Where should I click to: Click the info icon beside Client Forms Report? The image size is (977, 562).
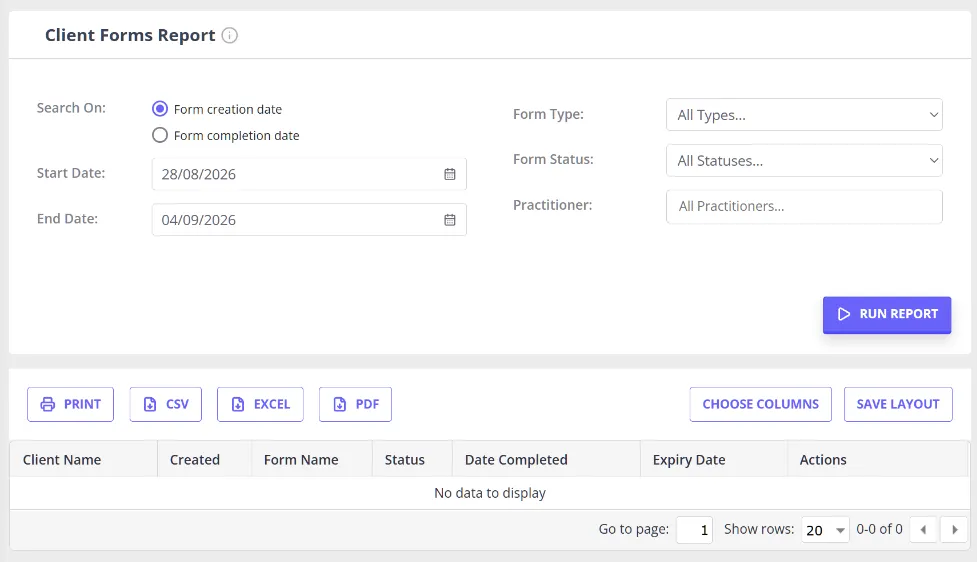point(229,36)
